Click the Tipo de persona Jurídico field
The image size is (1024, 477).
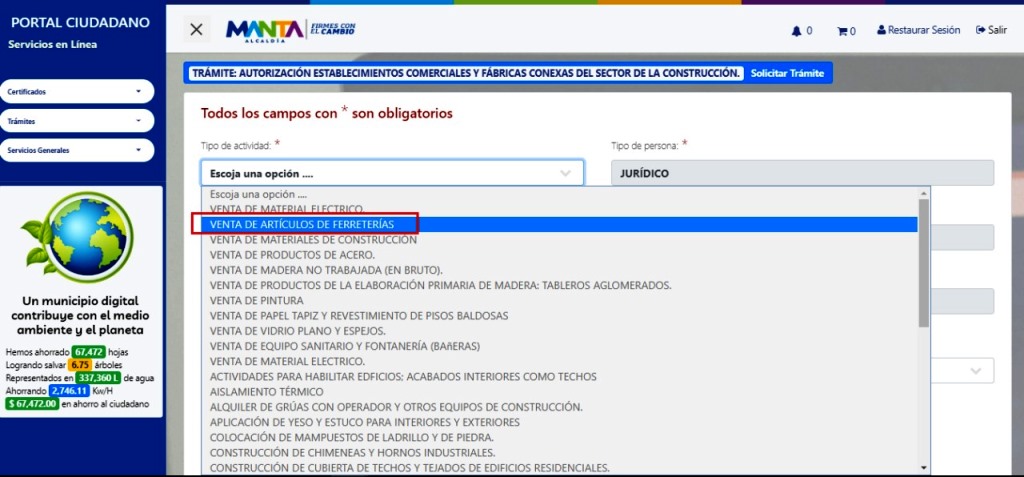[x=802, y=173]
